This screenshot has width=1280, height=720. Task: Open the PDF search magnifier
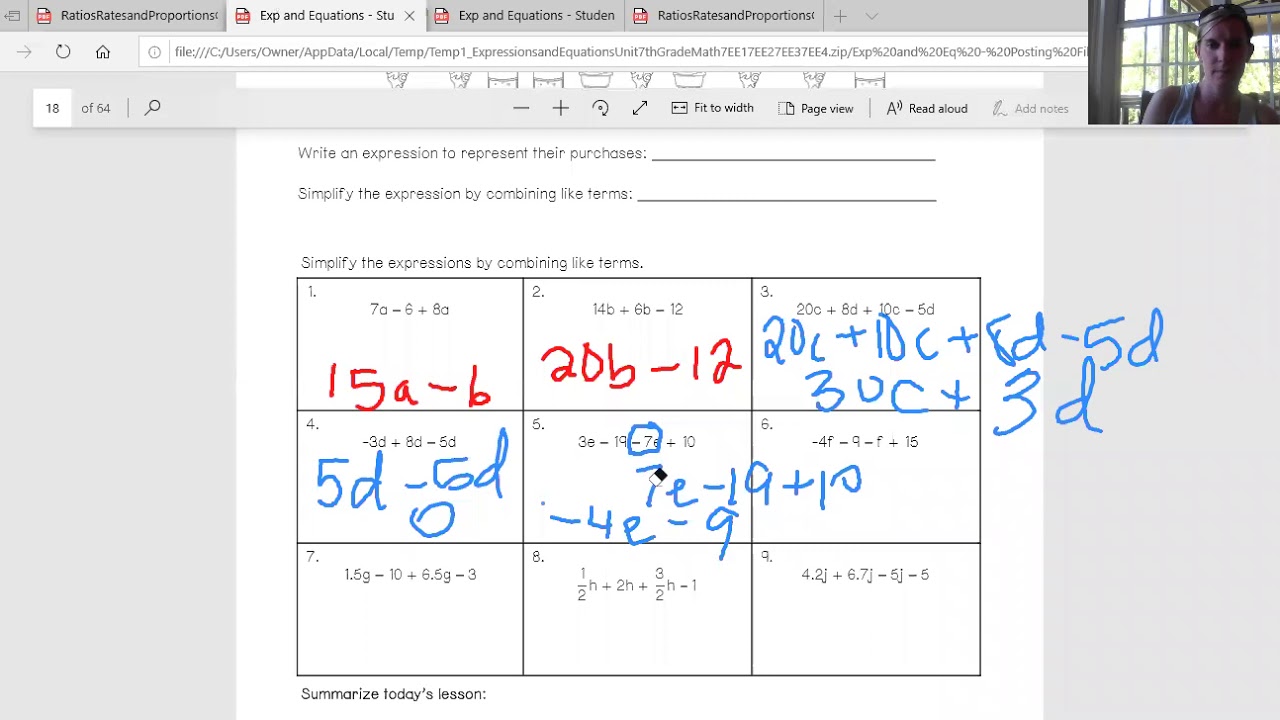[152, 108]
